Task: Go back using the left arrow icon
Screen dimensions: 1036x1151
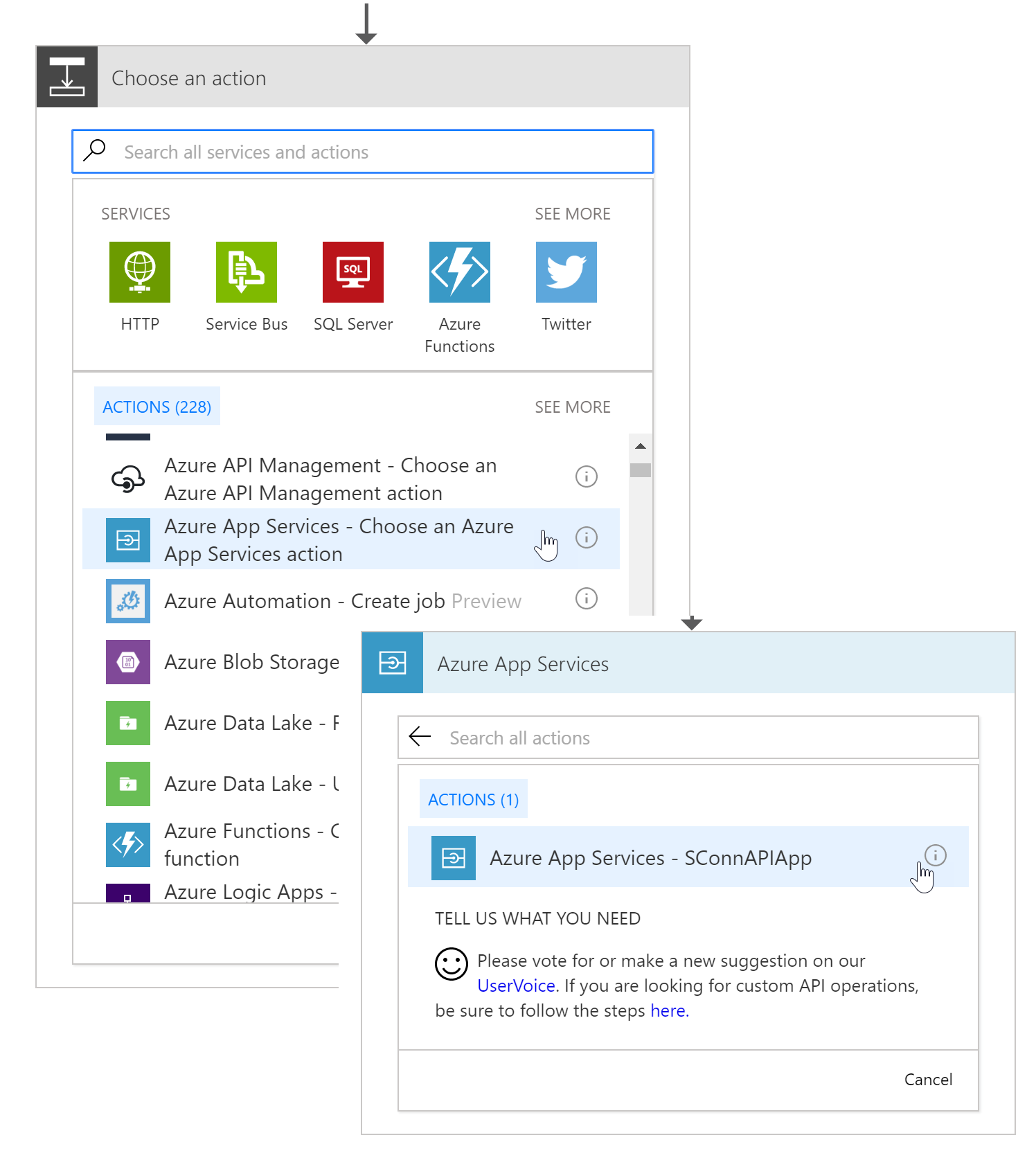Action: (x=420, y=736)
